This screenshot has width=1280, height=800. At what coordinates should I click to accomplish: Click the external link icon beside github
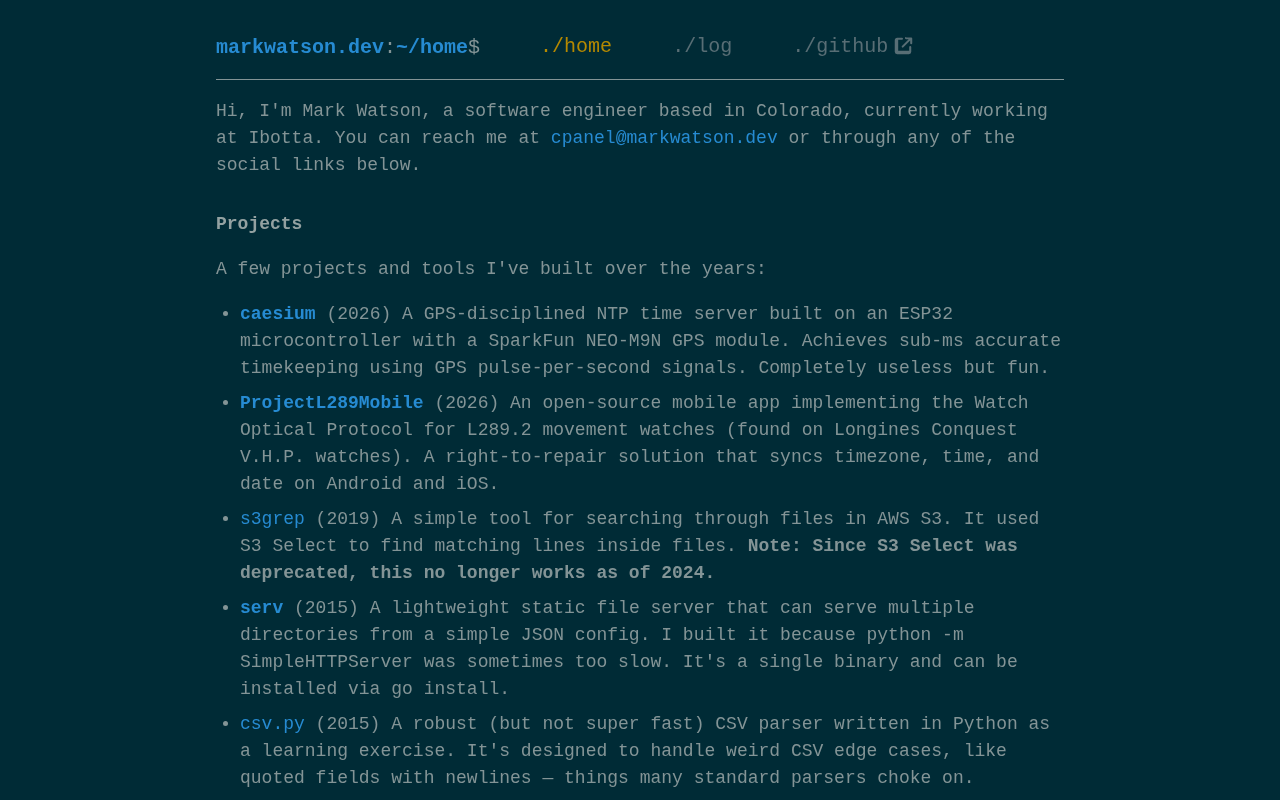click(903, 46)
